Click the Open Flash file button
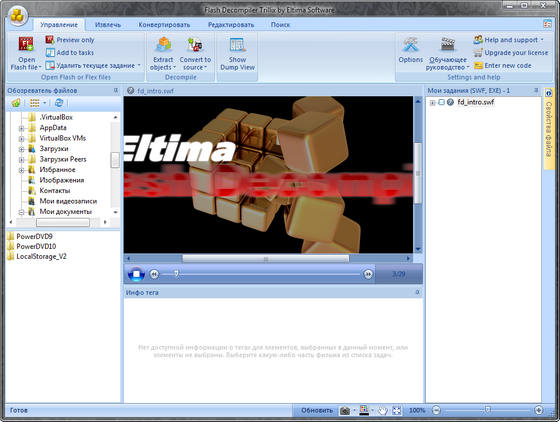Viewport: 560px width, 422px height. (26, 53)
